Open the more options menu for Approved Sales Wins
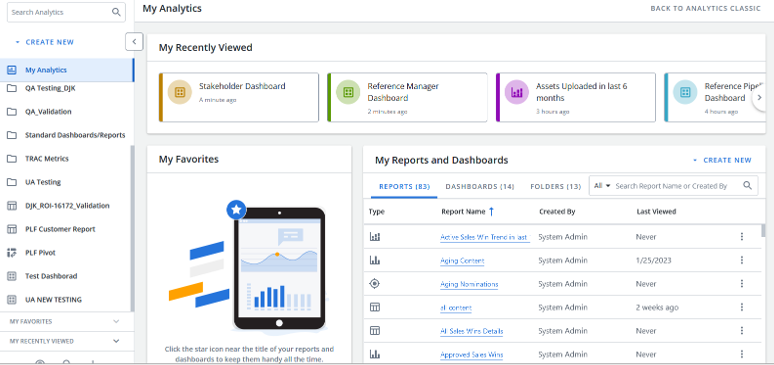Viewport: 774px width, 365px height. pyautogui.click(x=741, y=354)
